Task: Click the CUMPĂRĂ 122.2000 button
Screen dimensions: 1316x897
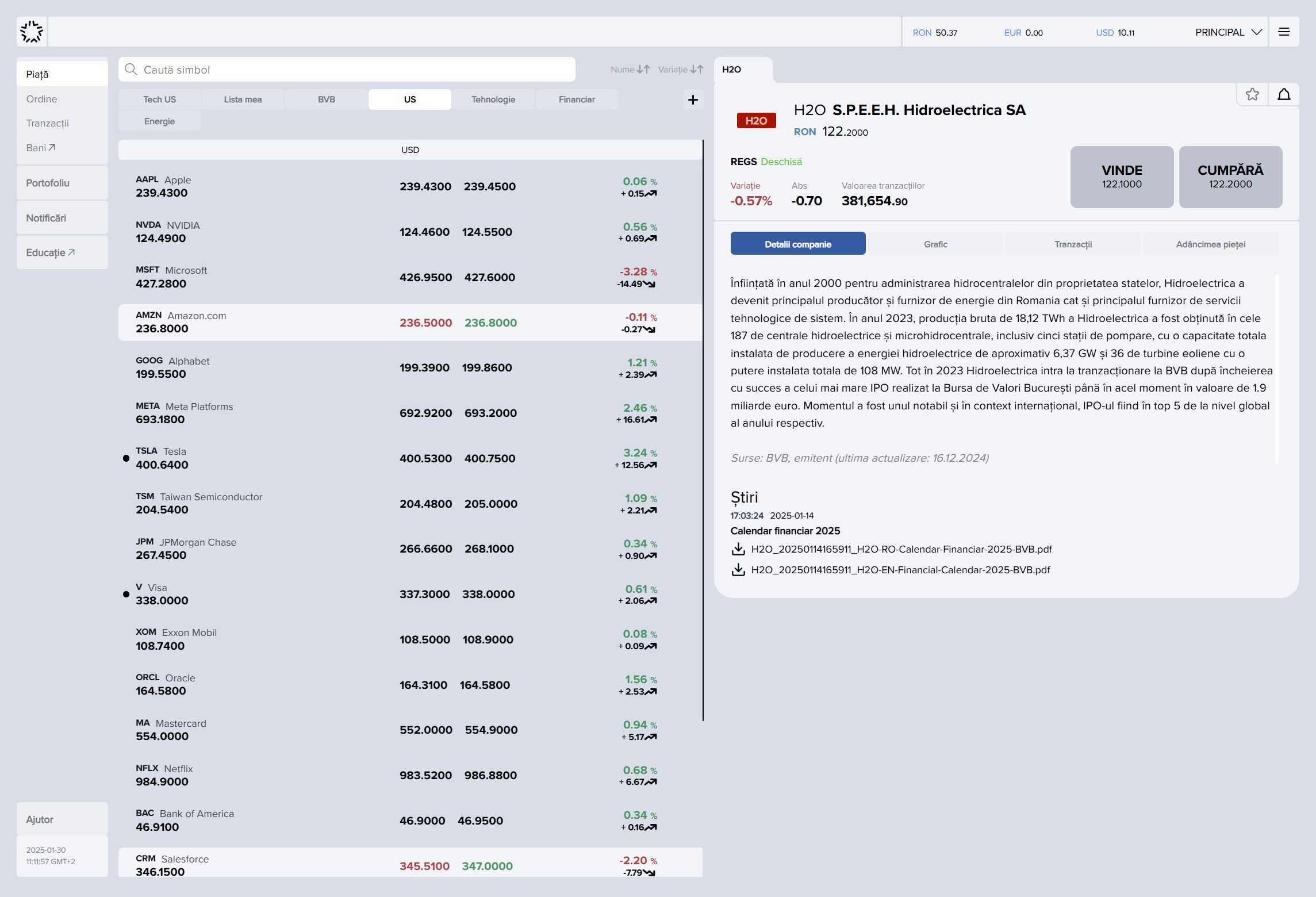Action: (x=1230, y=177)
